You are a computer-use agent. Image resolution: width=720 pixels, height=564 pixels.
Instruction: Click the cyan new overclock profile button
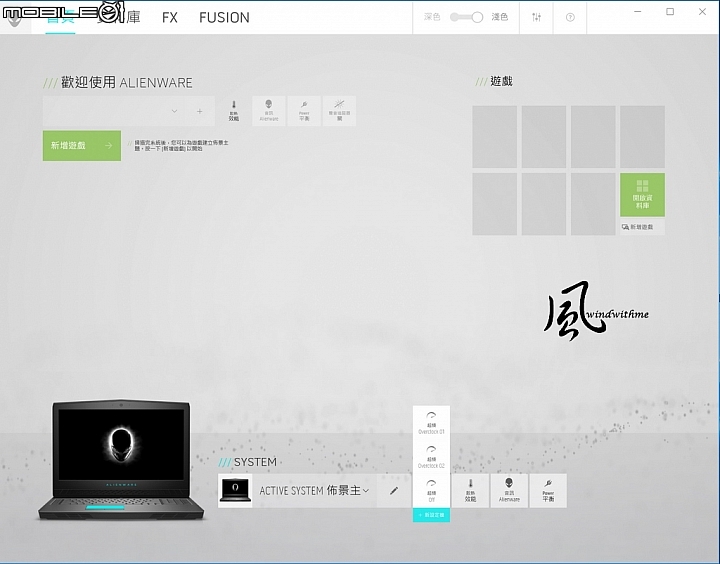[x=431, y=515]
